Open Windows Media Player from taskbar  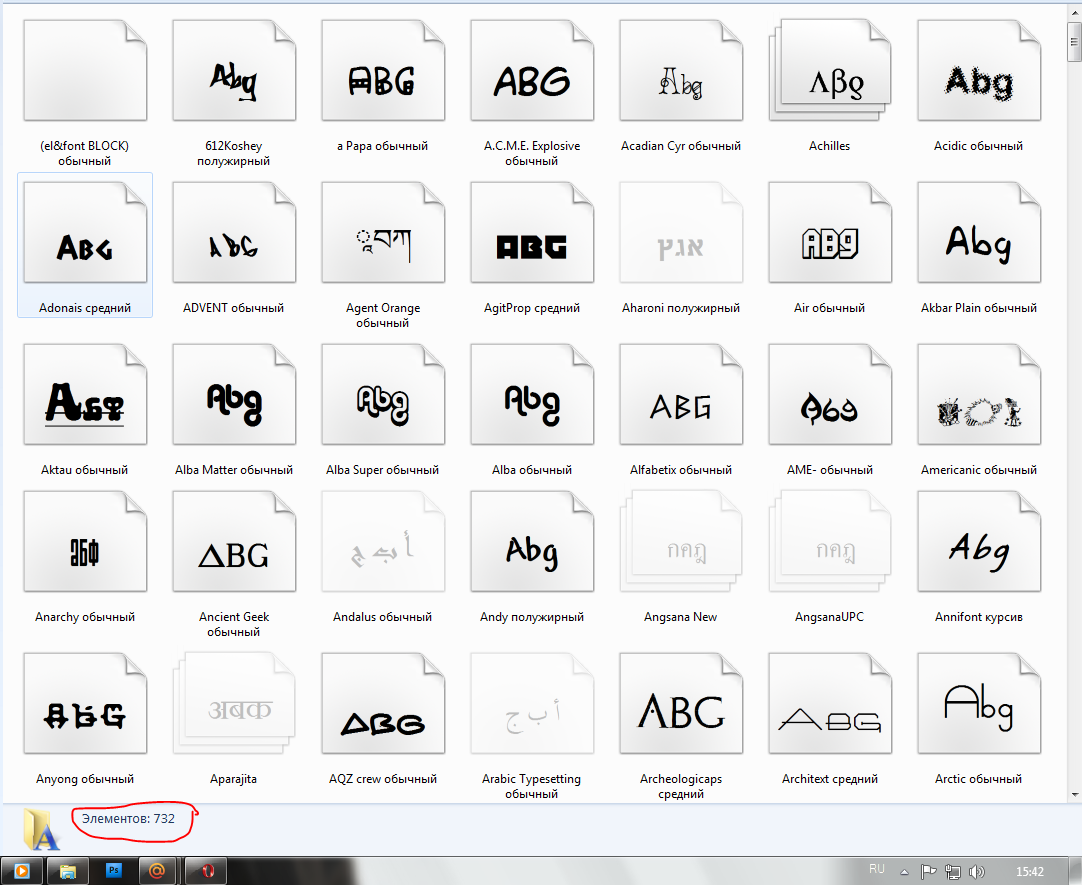click(21, 871)
